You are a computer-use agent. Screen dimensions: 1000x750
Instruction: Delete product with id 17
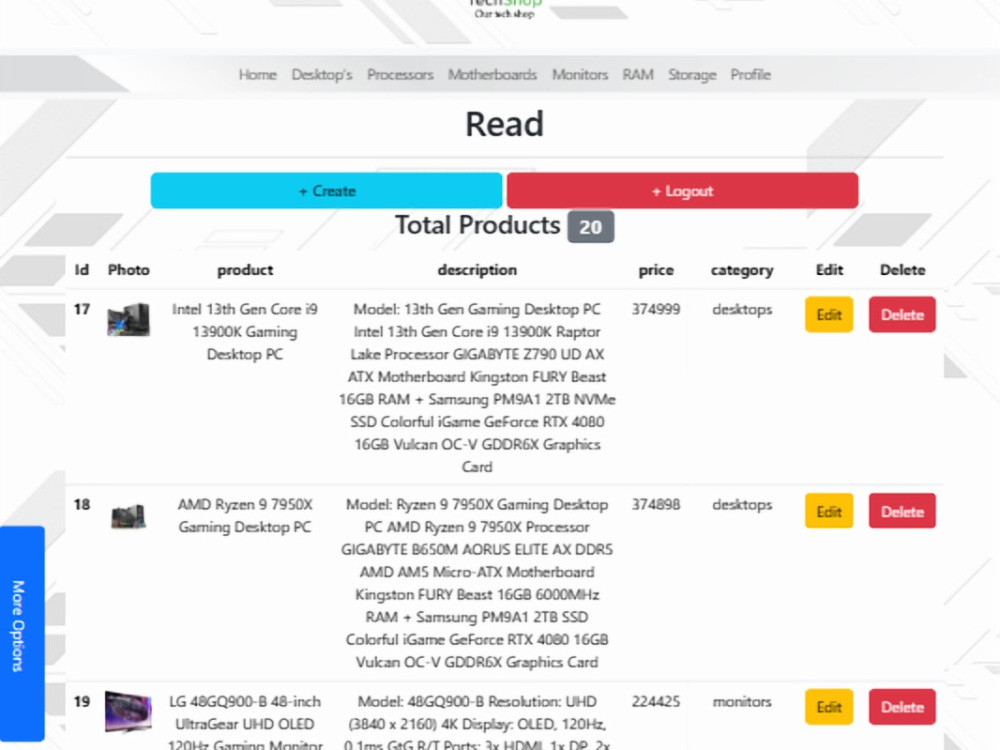tap(902, 314)
